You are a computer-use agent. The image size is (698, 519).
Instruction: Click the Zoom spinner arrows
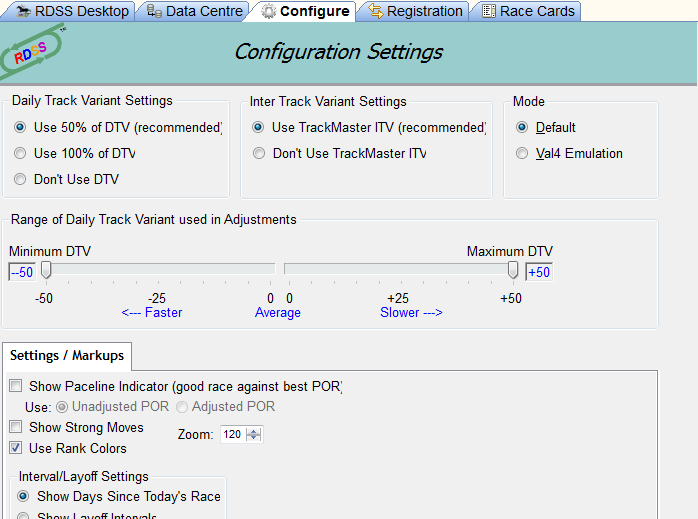click(254, 434)
